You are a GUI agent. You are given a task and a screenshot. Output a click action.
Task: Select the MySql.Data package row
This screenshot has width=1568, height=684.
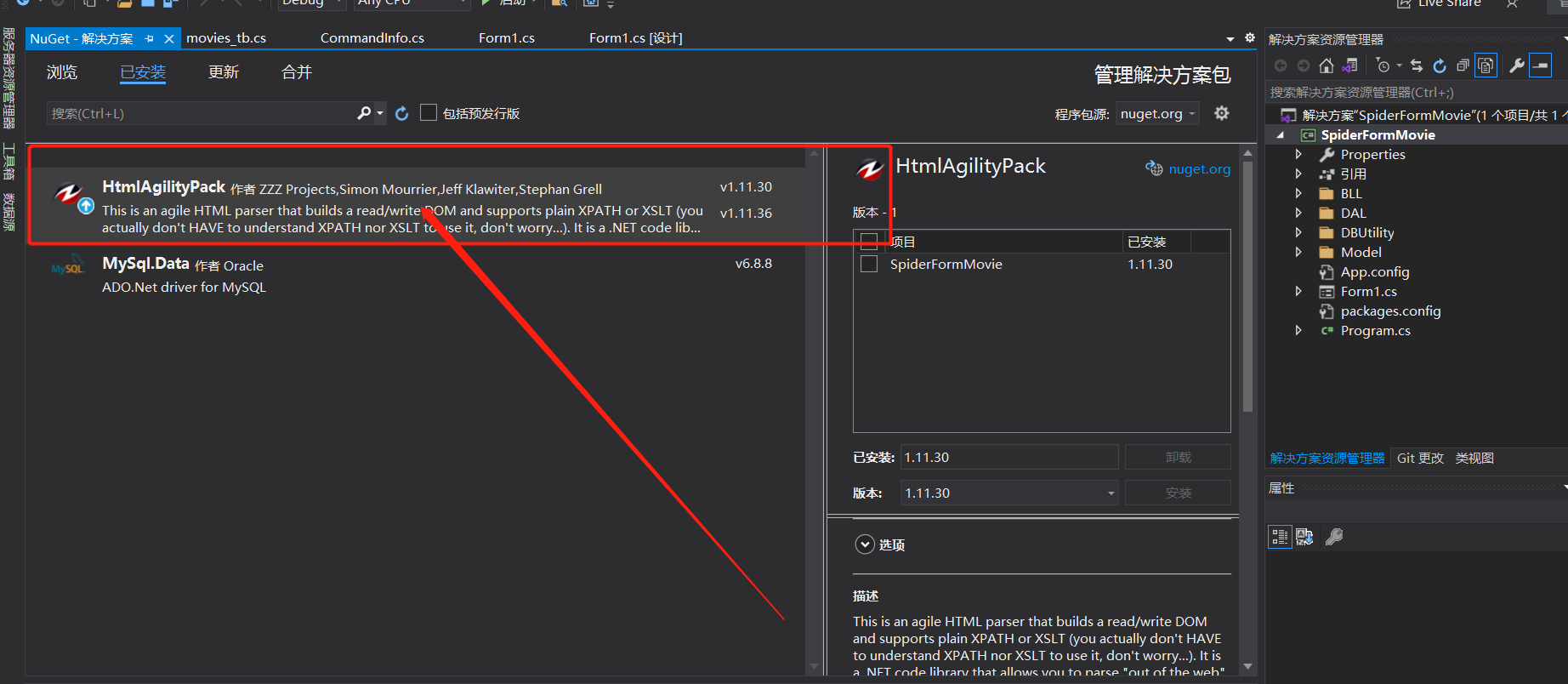tap(417, 275)
